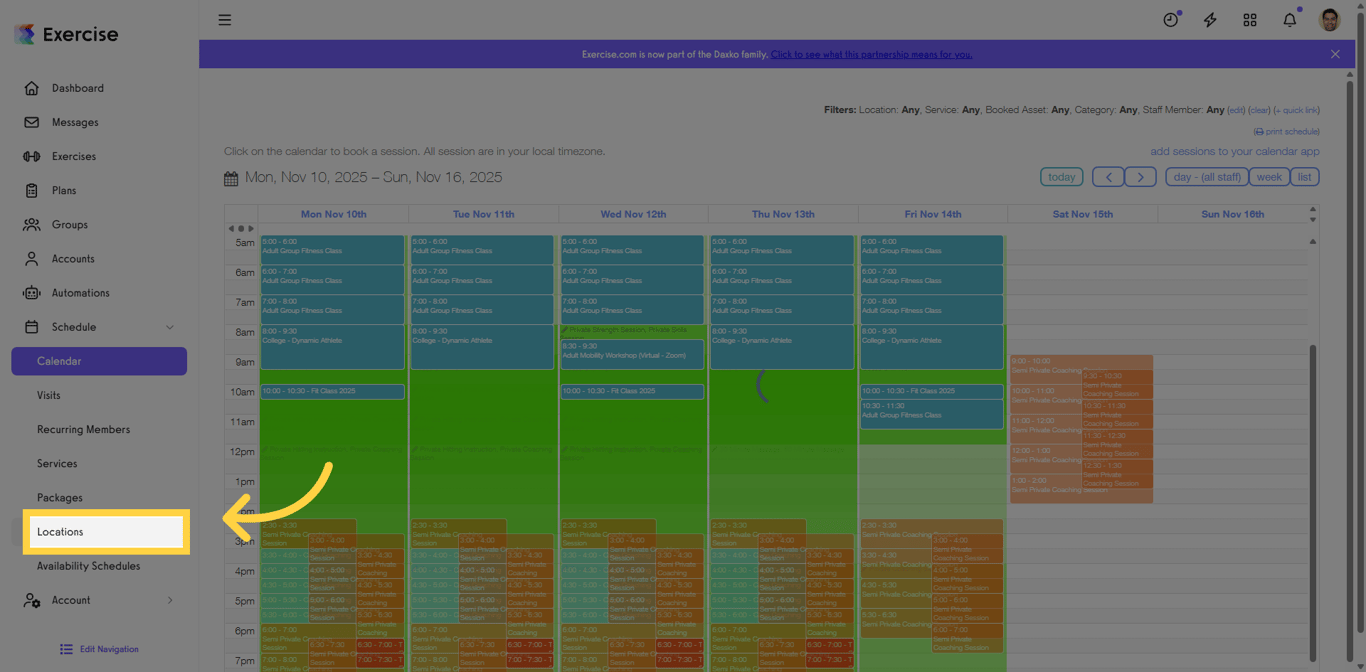Open Availability Schedules in the sidebar
The width and height of the screenshot is (1366, 672).
click(89, 566)
